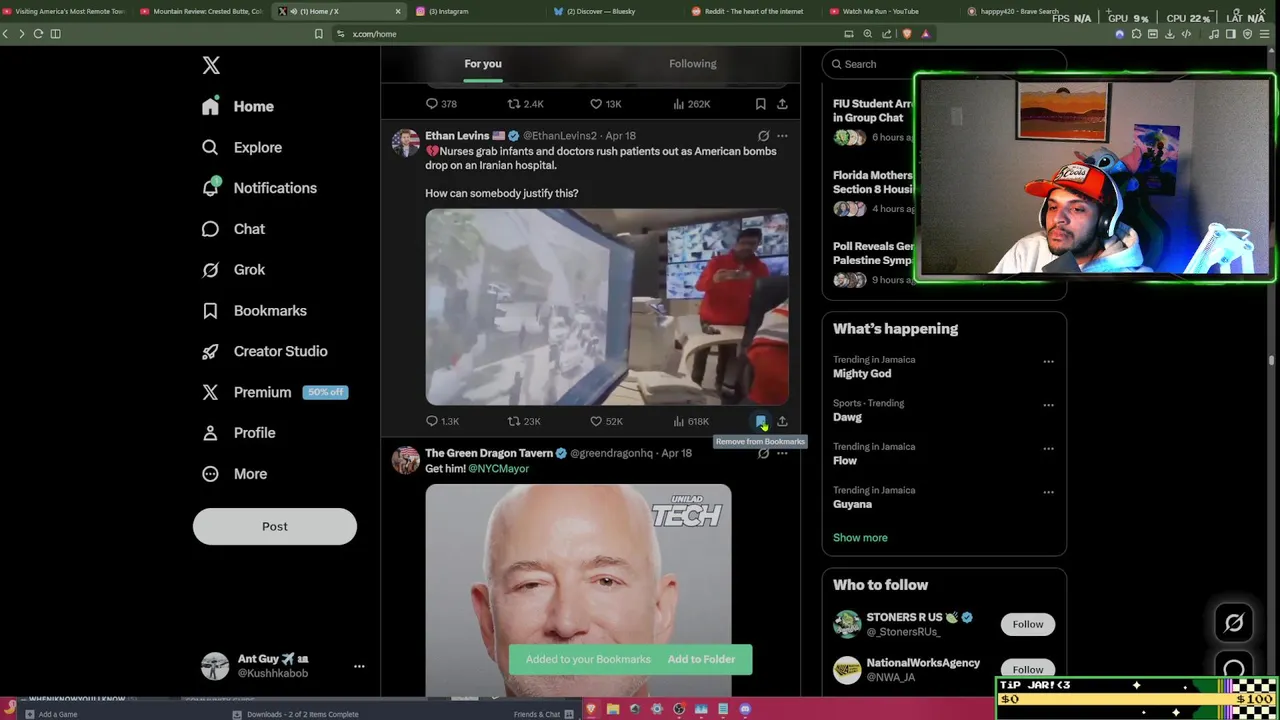Open Creator Studio in the sidebar
This screenshot has height=720, width=1280.
pos(265,351)
